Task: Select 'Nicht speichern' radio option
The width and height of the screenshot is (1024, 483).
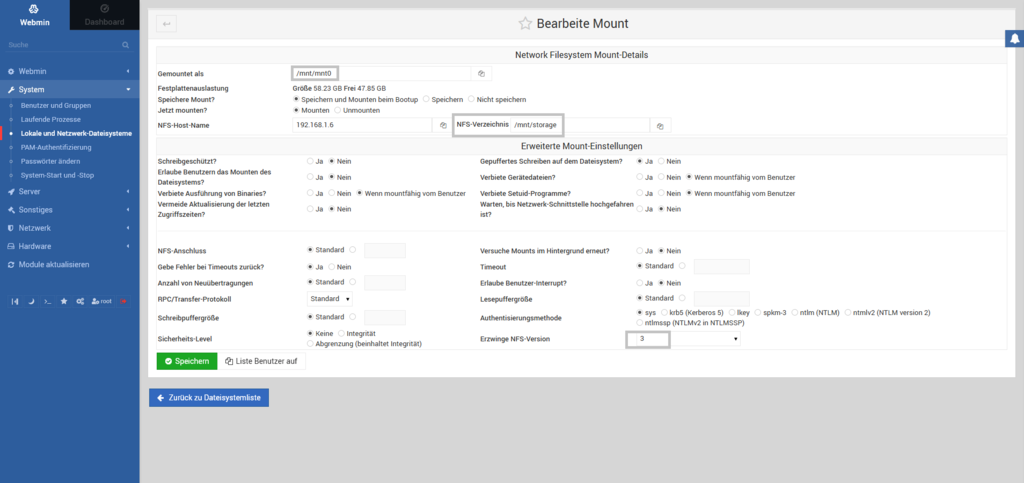Action: [471, 99]
